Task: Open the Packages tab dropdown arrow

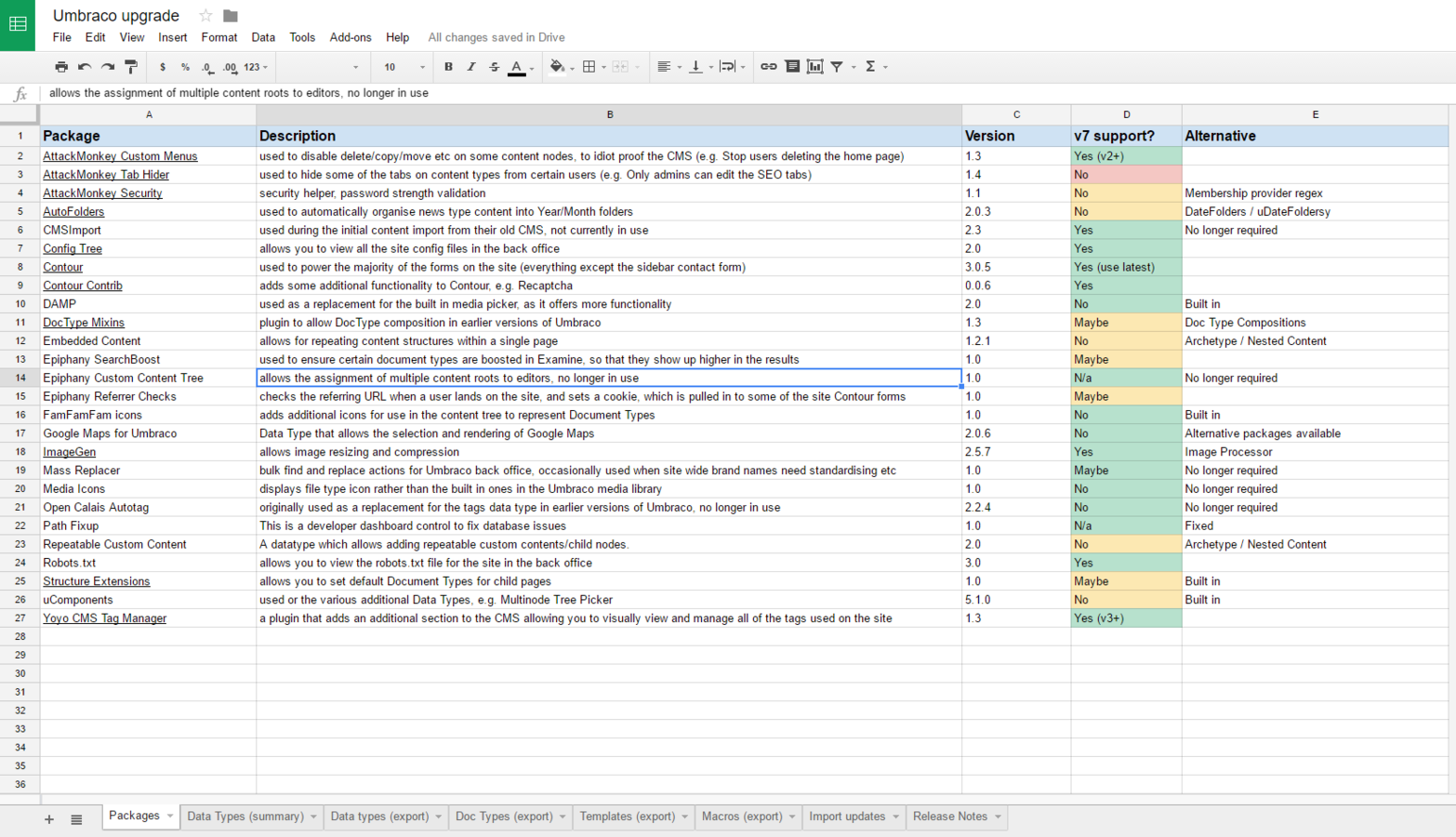Action: pos(170,816)
